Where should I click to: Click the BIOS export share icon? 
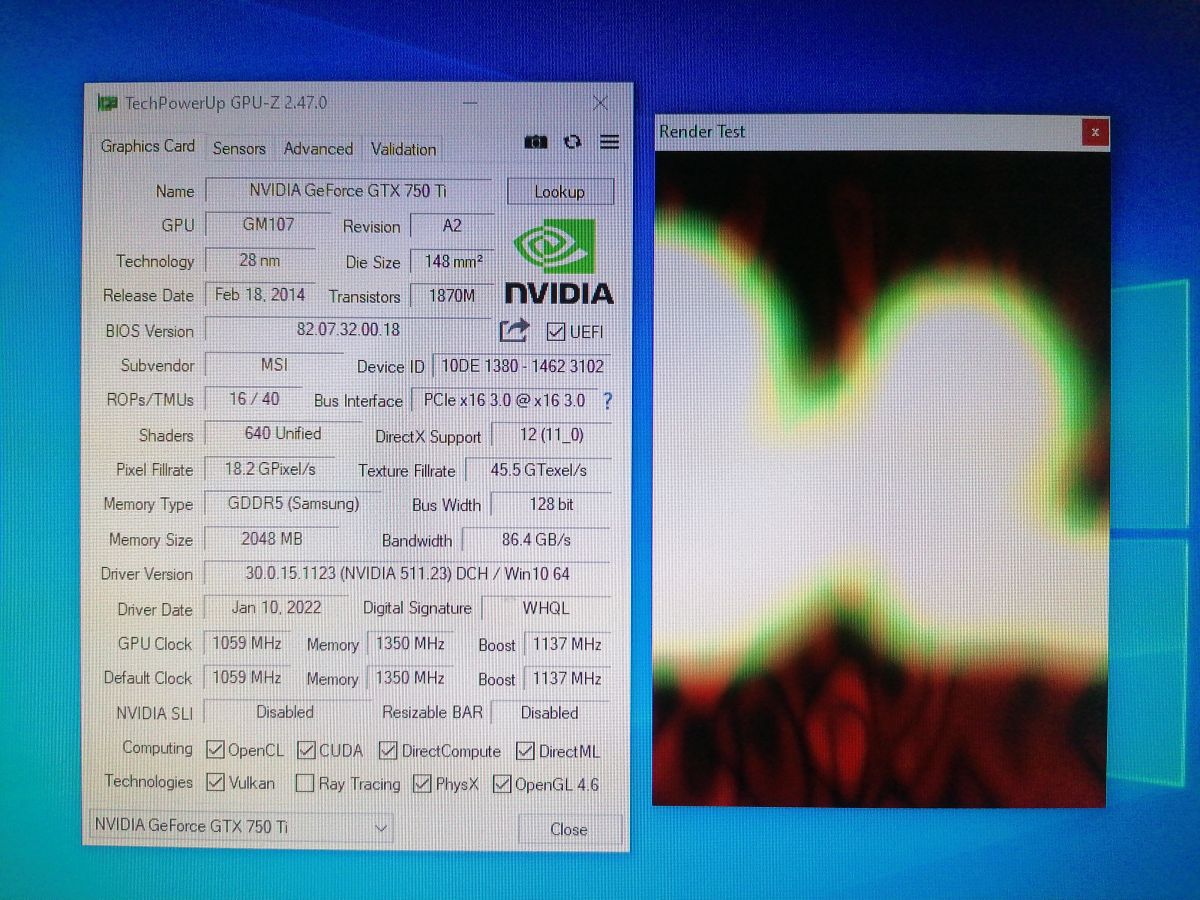(x=514, y=330)
